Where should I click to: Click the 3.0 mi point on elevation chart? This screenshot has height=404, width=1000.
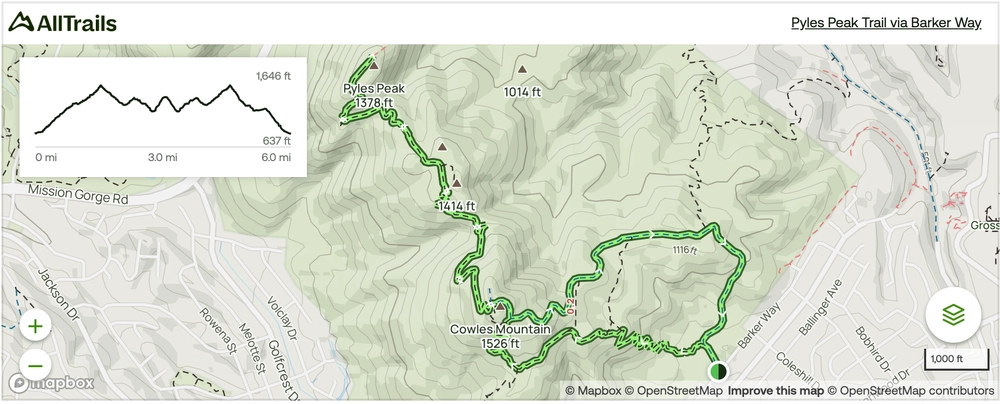[x=163, y=158]
